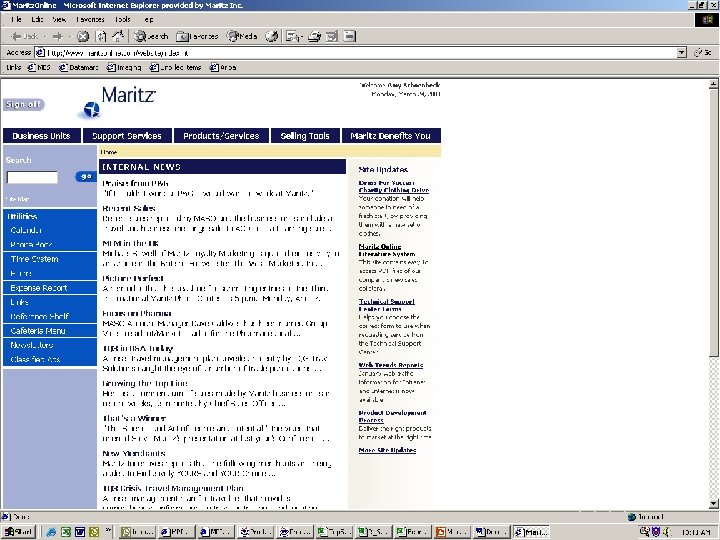Click the scrollbar down arrow

pos(713,504)
